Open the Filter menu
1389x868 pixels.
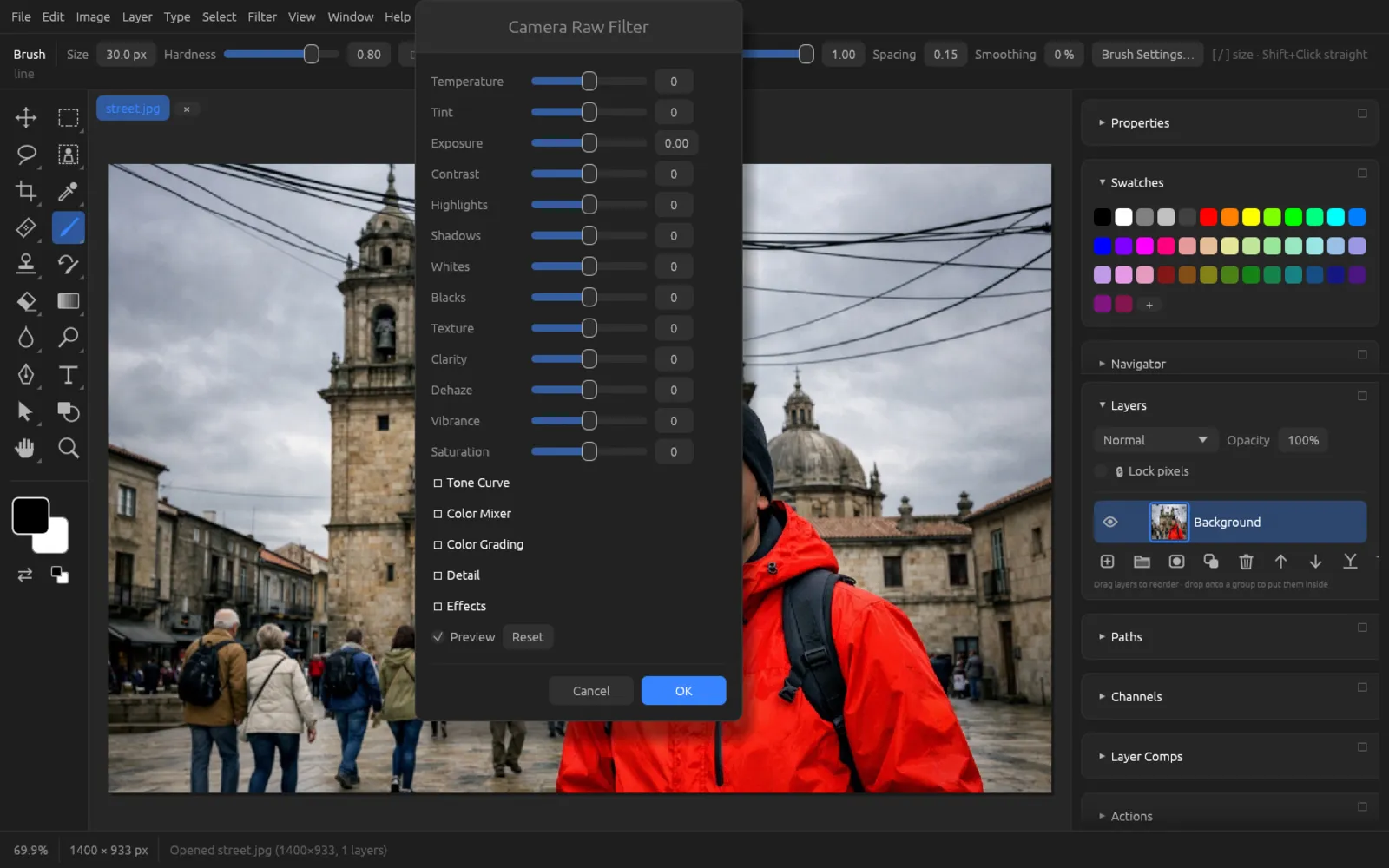point(261,16)
